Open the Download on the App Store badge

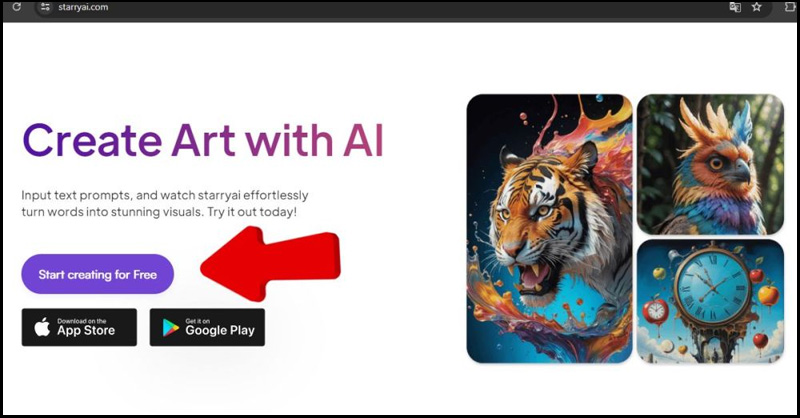click(x=79, y=327)
